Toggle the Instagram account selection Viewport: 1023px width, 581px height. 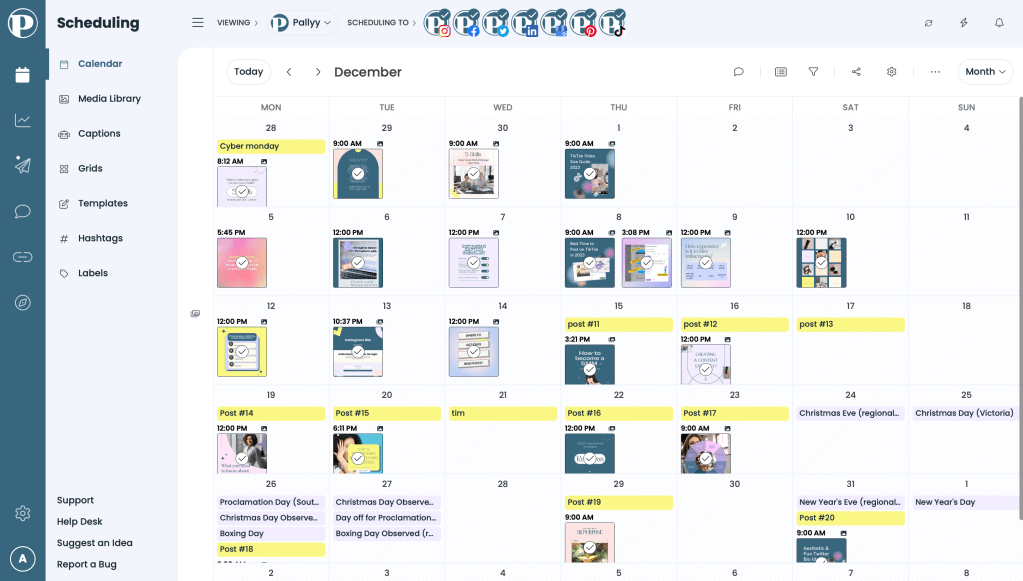click(x=438, y=23)
